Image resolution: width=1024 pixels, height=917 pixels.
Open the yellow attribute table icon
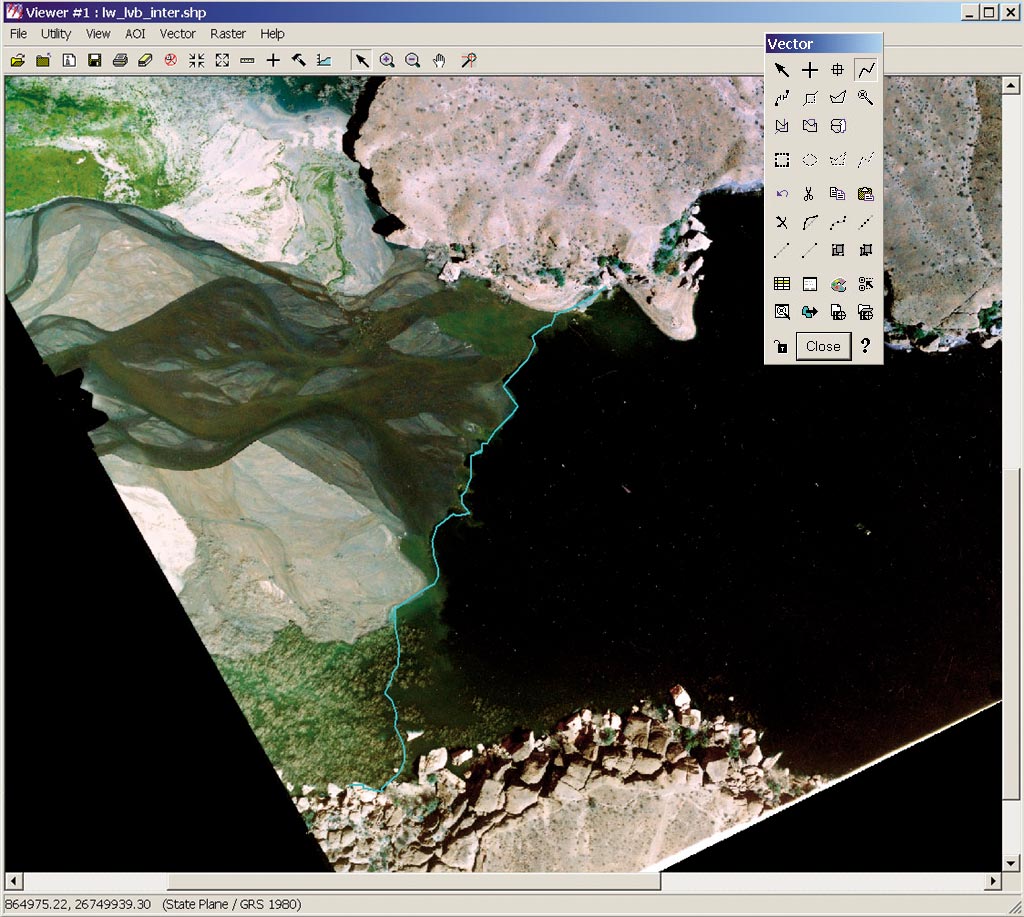click(x=782, y=284)
